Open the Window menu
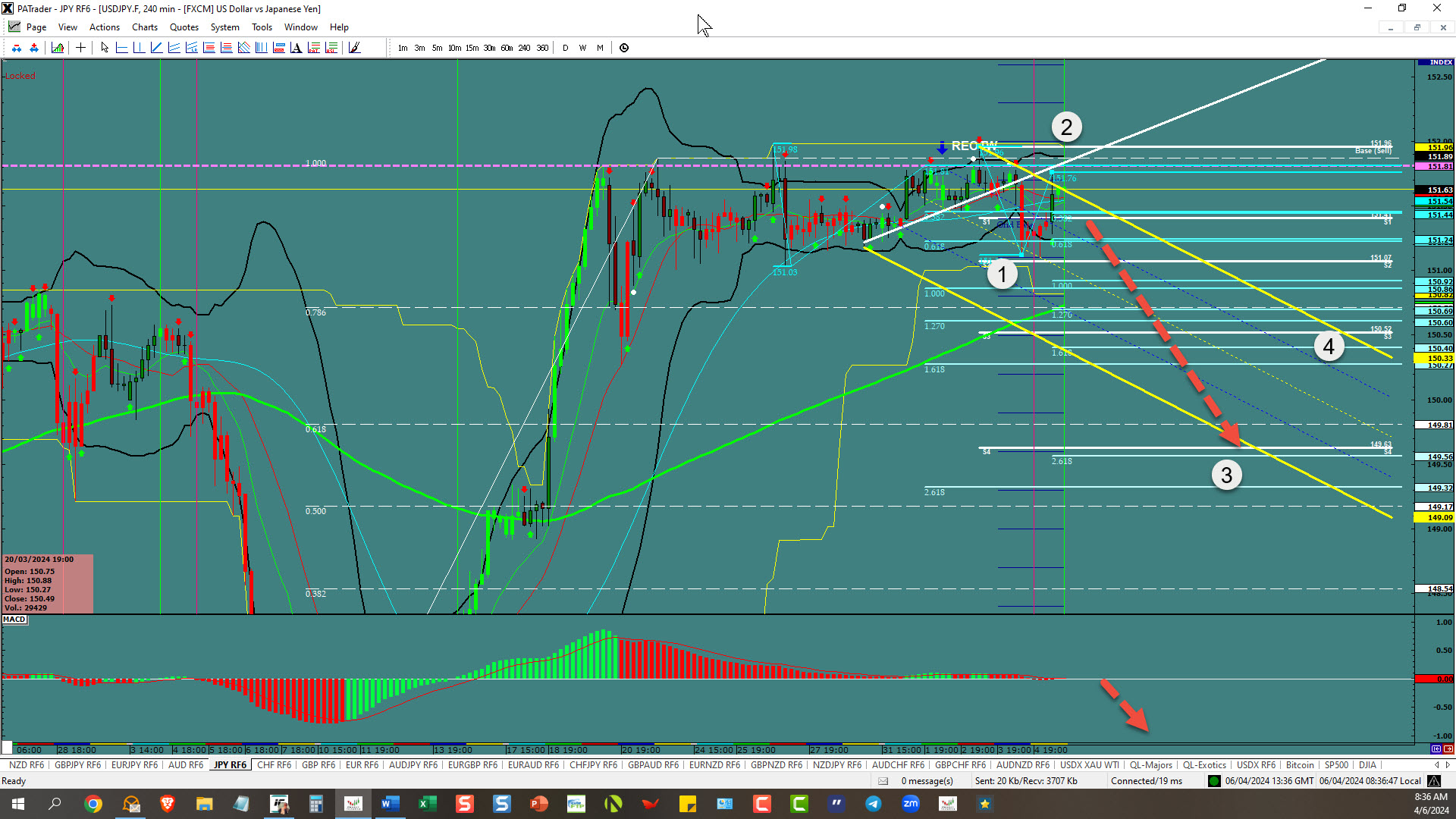This screenshot has height=819, width=1456. 301,27
